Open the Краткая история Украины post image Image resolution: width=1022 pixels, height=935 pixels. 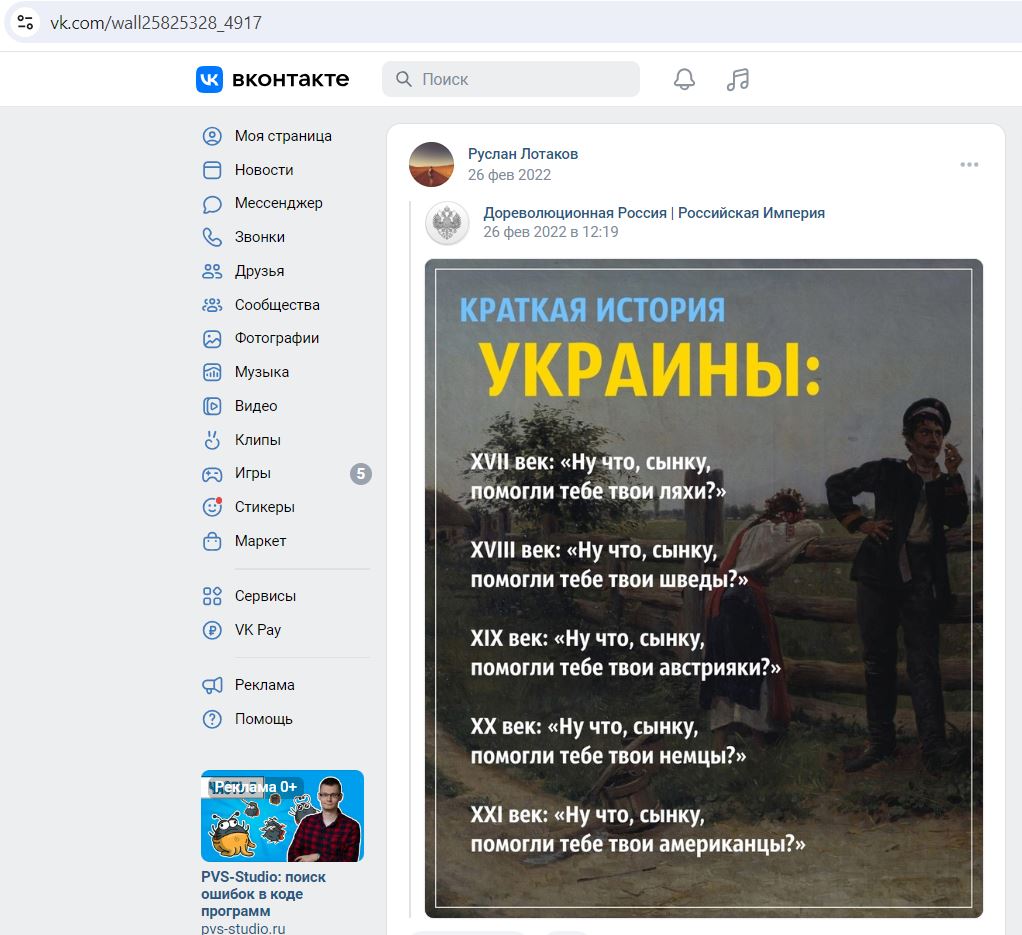pos(703,588)
